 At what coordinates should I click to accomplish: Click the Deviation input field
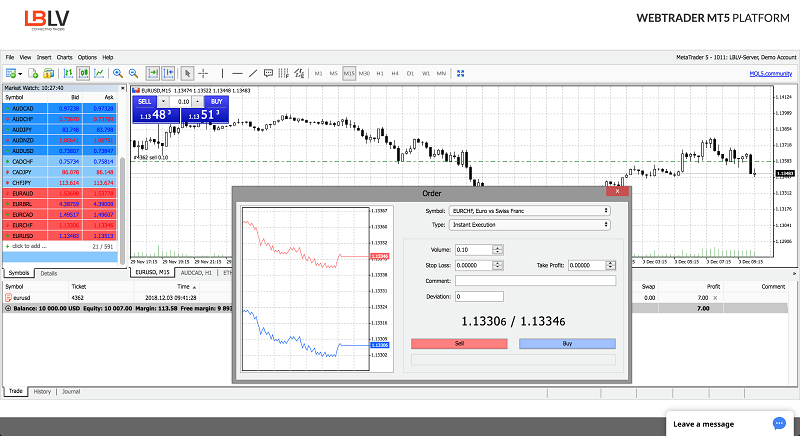click(479, 296)
